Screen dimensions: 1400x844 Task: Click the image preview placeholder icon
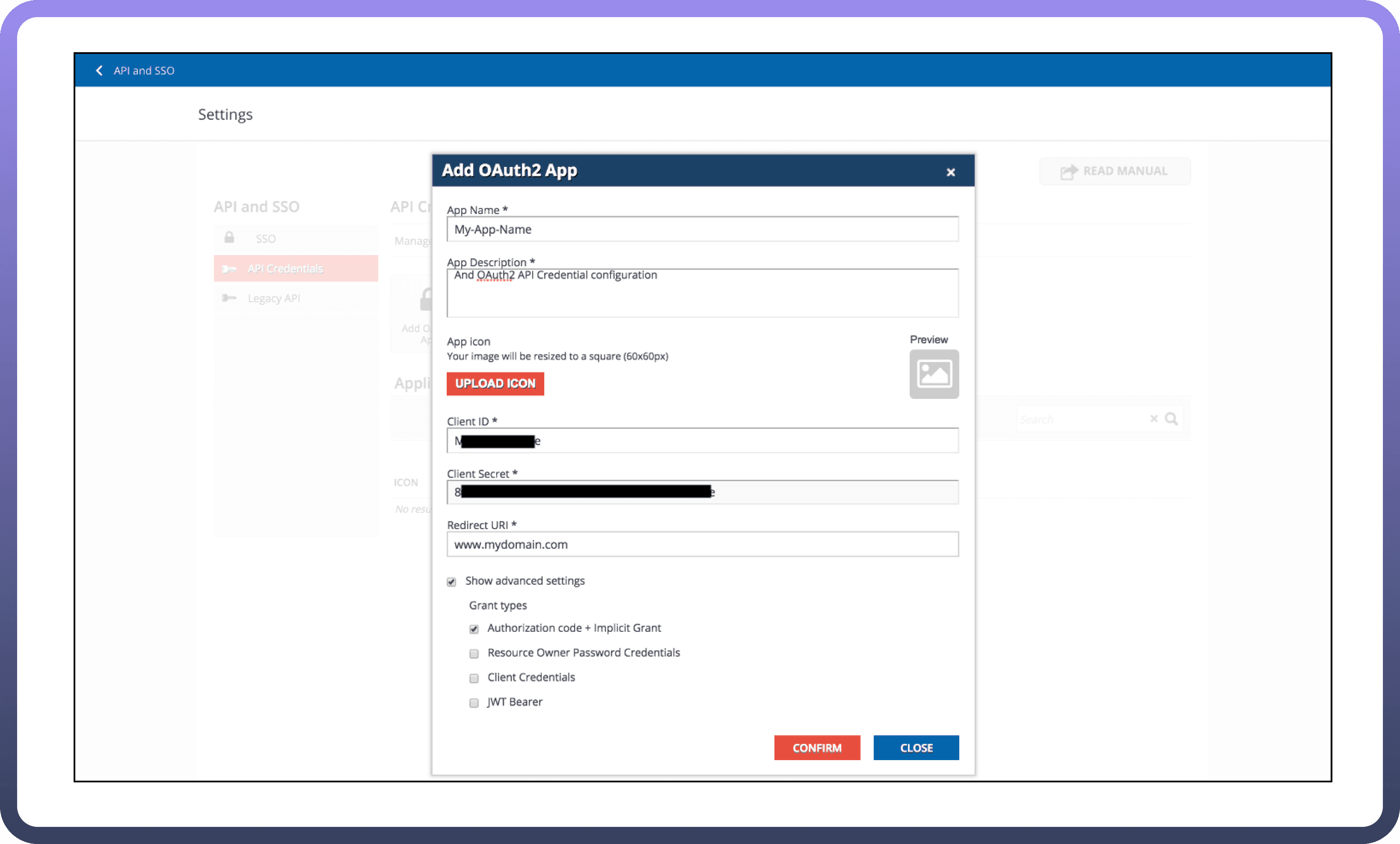tap(934, 374)
